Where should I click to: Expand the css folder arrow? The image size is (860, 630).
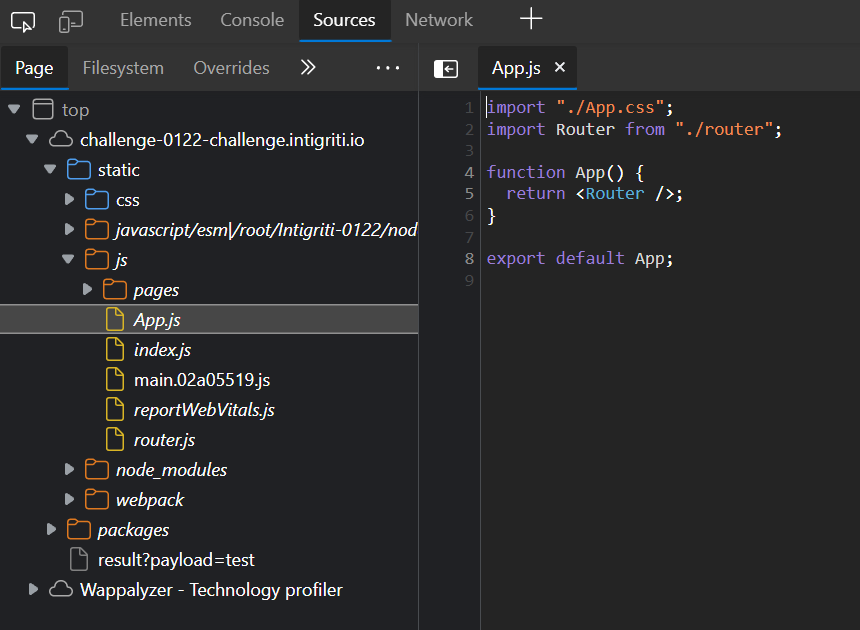point(69,200)
